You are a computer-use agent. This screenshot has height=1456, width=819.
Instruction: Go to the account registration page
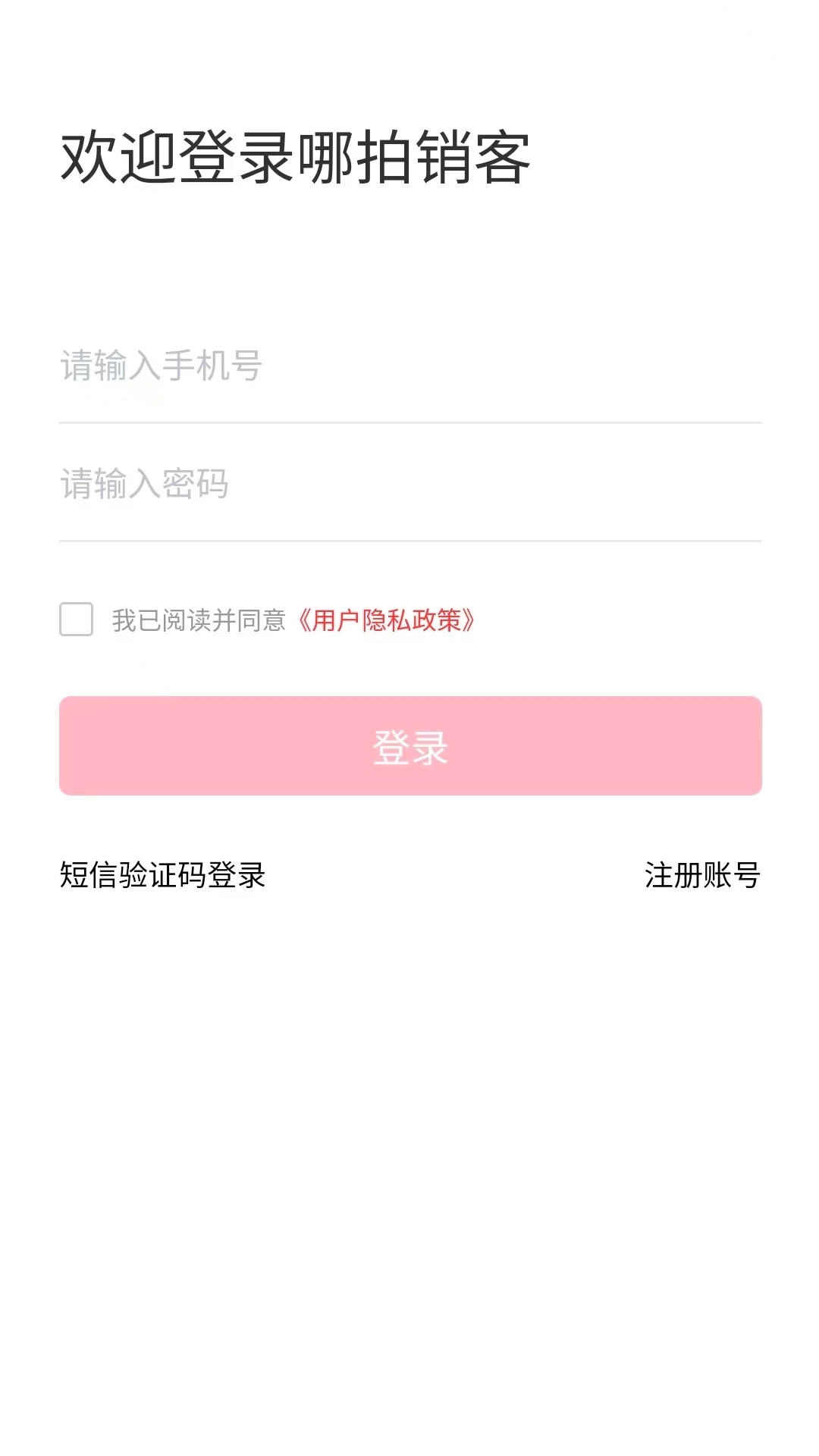tap(702, 875)
